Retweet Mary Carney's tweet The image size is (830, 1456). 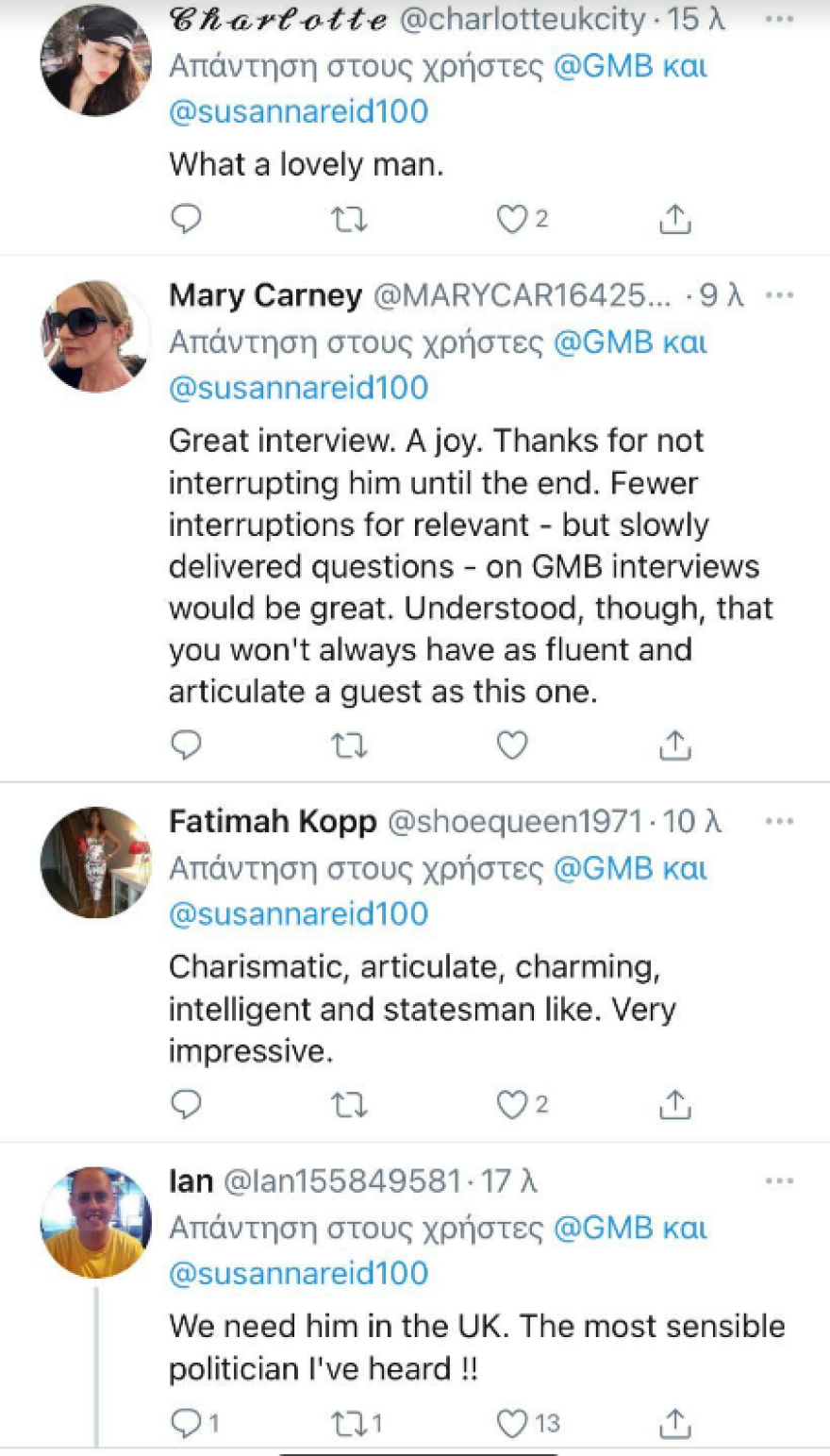(x=349, y=746)
